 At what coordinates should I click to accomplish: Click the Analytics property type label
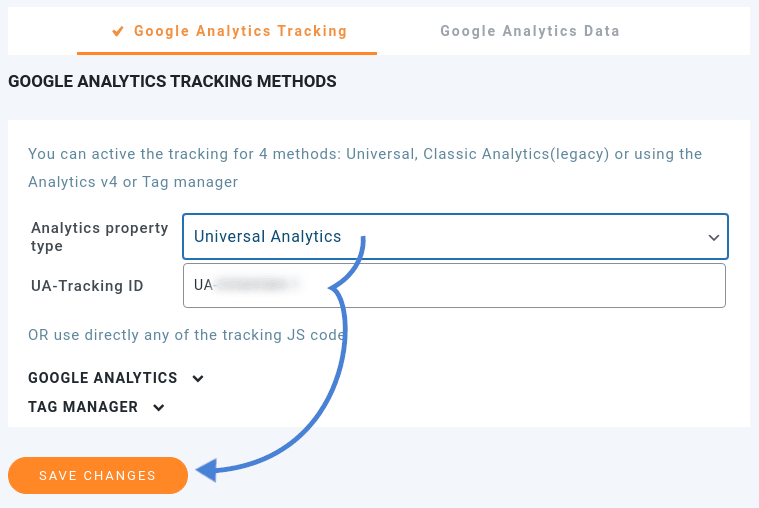pos(100,237)
